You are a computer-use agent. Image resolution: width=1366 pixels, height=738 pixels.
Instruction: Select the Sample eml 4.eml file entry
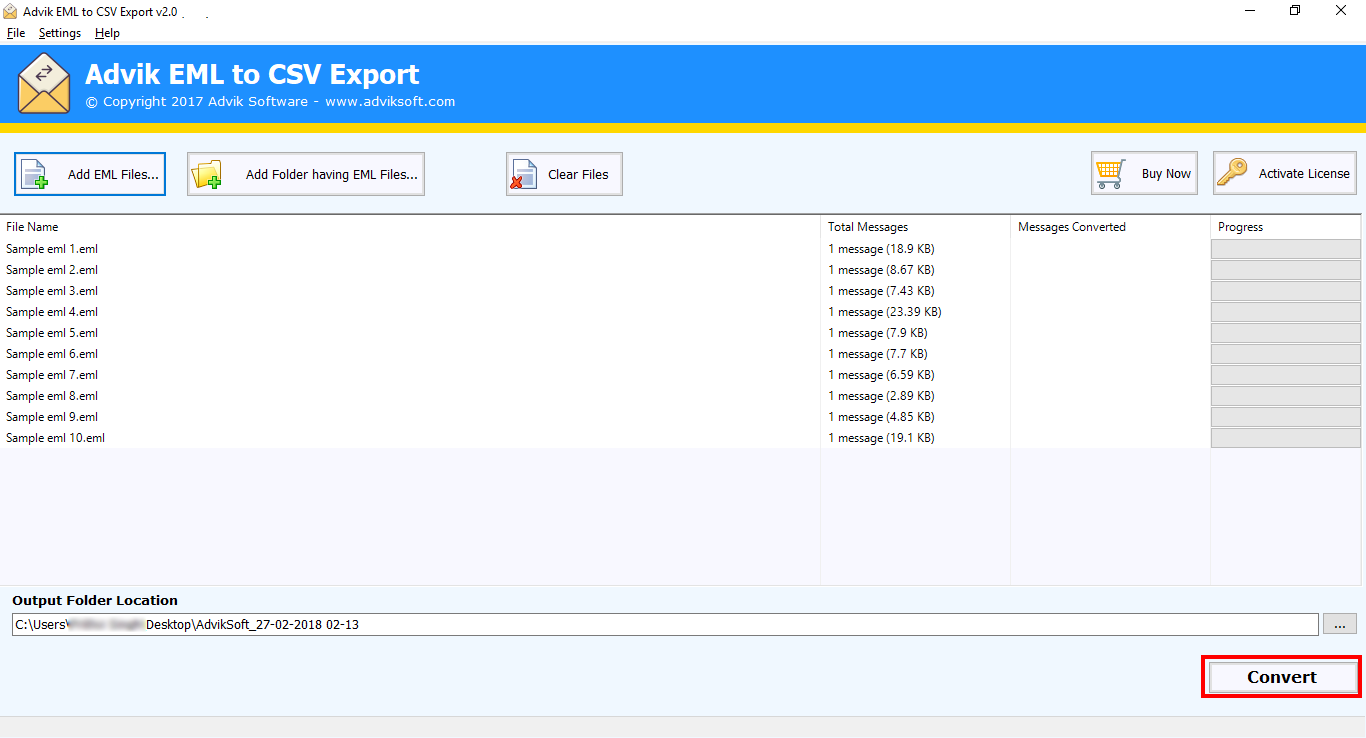coord(52,312)
